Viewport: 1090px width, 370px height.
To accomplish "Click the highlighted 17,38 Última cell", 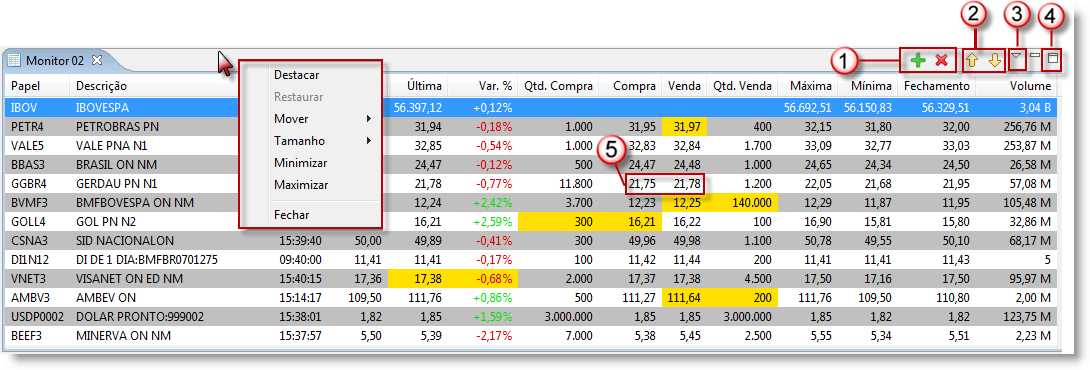I will click(417, 279).
